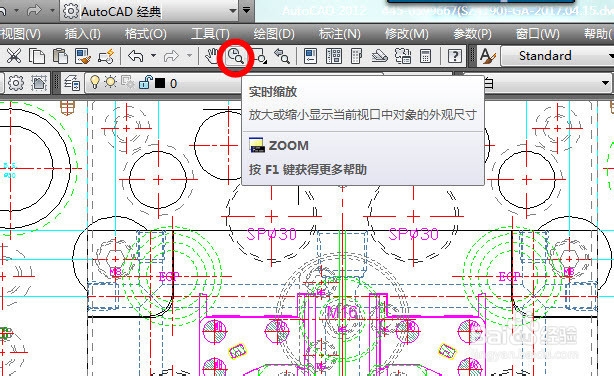Open the Block Editor icon with lightning bolt
Screen dimensions: 614x376
pos(106,56)
